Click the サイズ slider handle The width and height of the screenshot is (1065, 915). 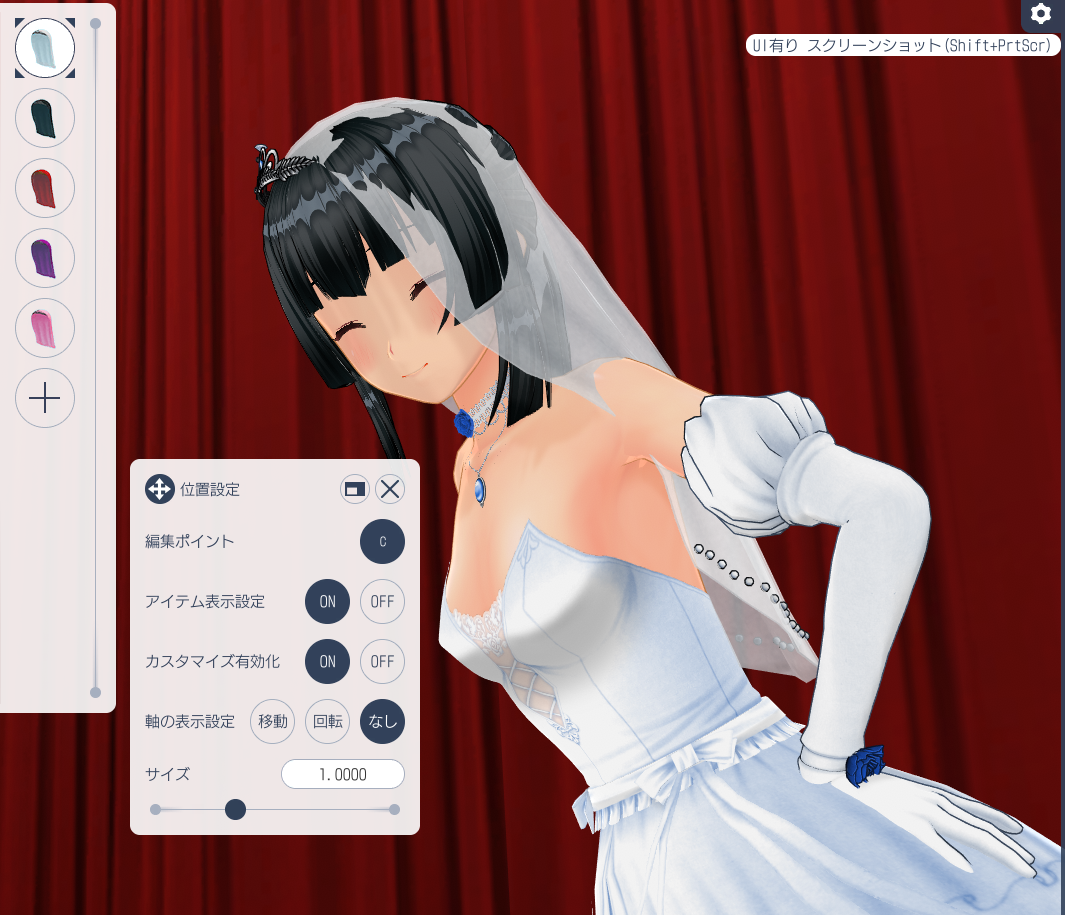tap(235, 809)
